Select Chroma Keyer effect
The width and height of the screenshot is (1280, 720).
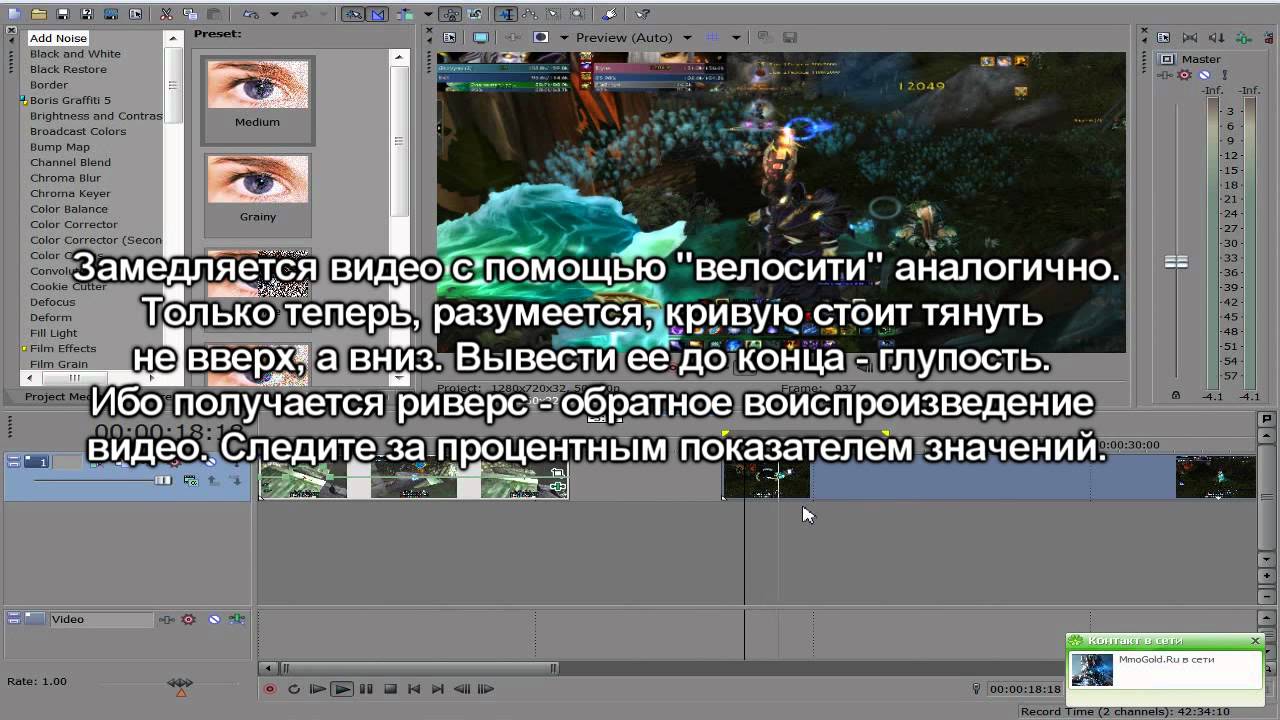70,193
